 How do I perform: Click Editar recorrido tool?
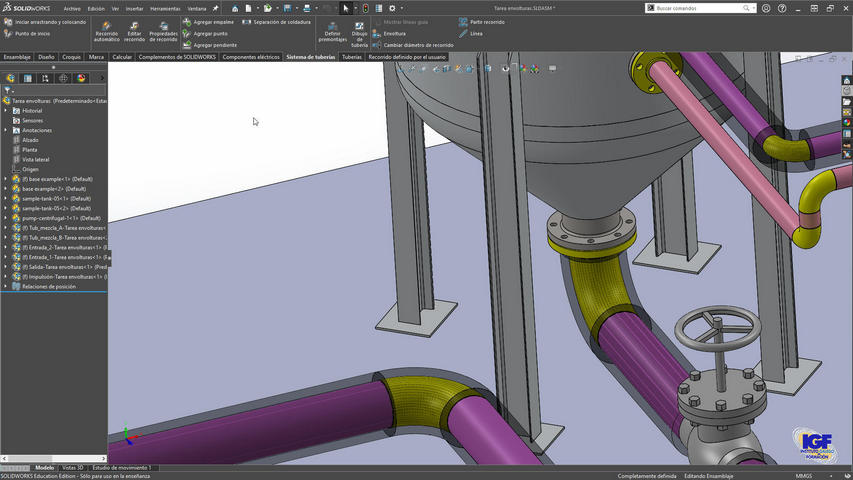[x=134, y=32]
